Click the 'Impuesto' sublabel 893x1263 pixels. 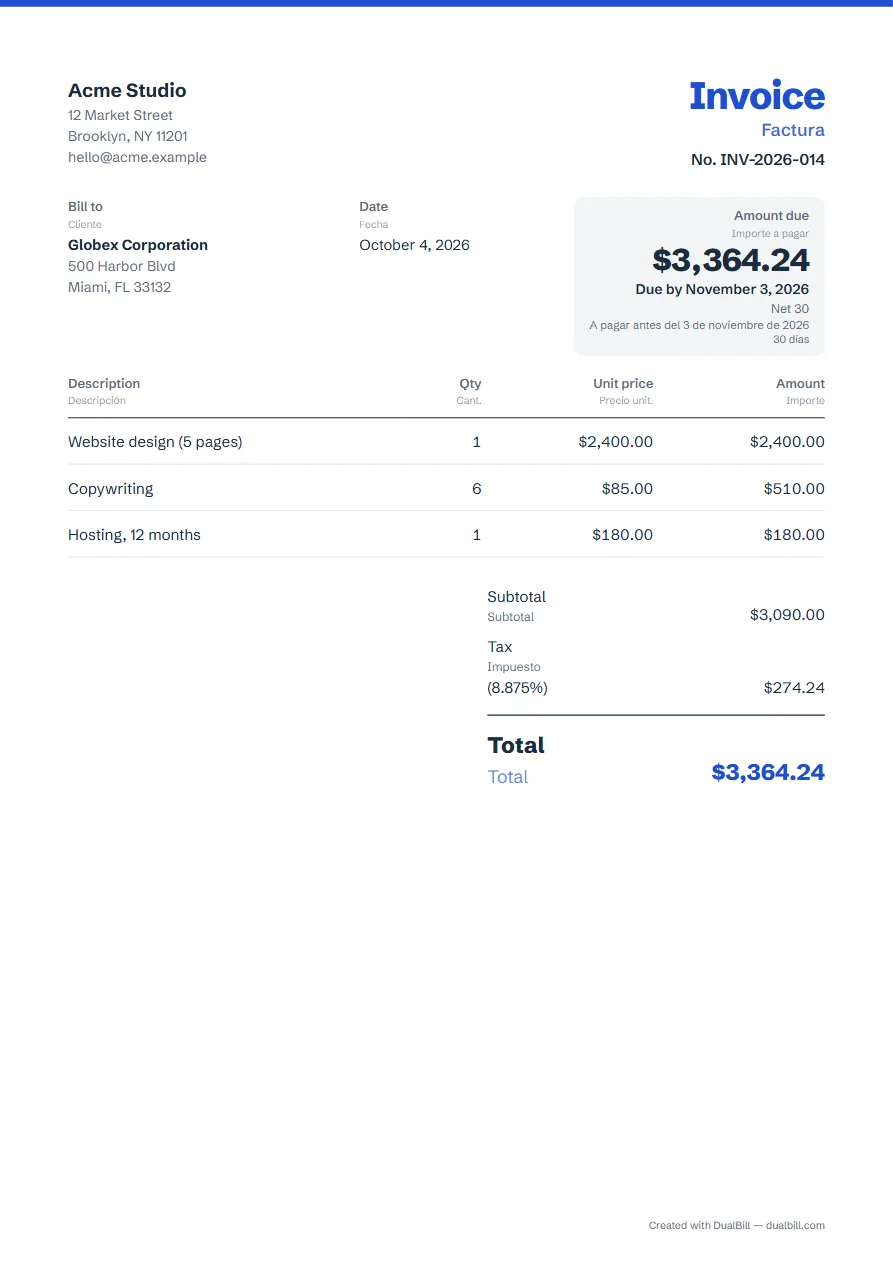coord(514,667)
